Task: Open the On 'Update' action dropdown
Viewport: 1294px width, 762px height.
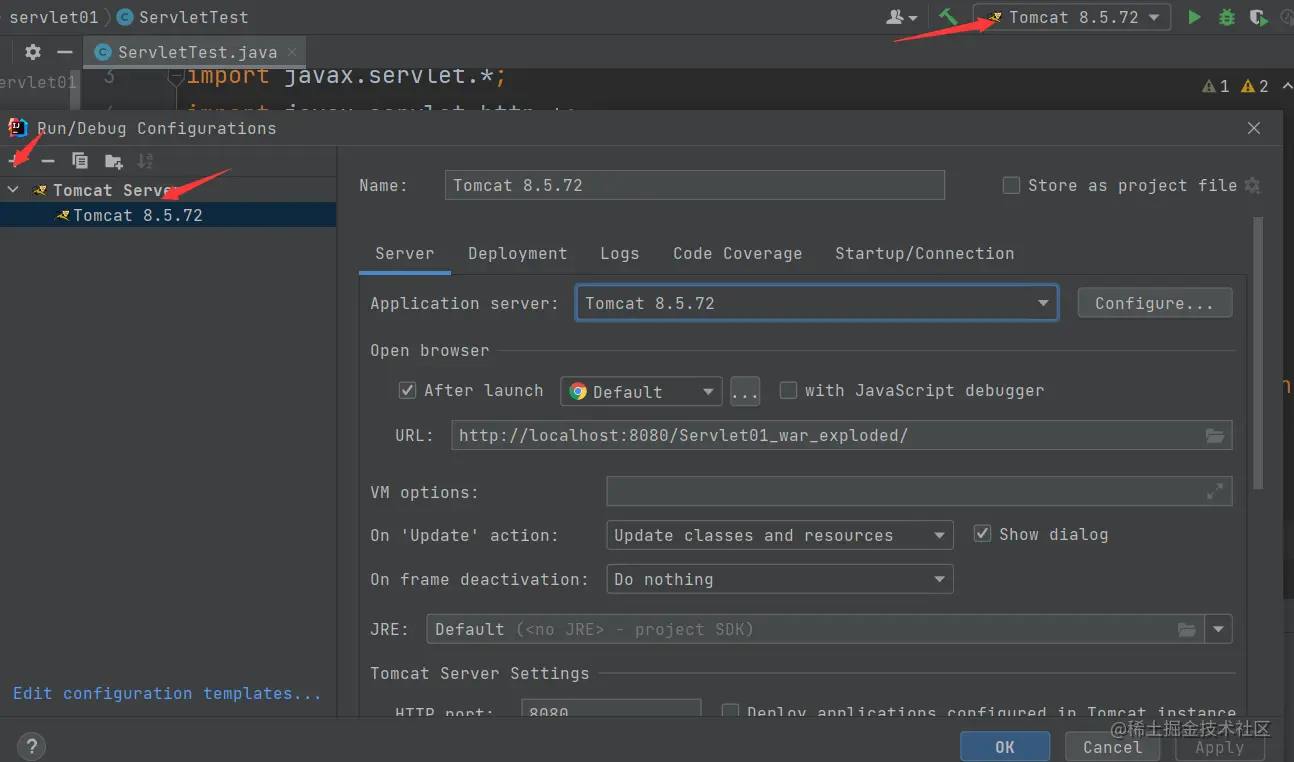Action: pyautogui.click(x=780, y=535)
